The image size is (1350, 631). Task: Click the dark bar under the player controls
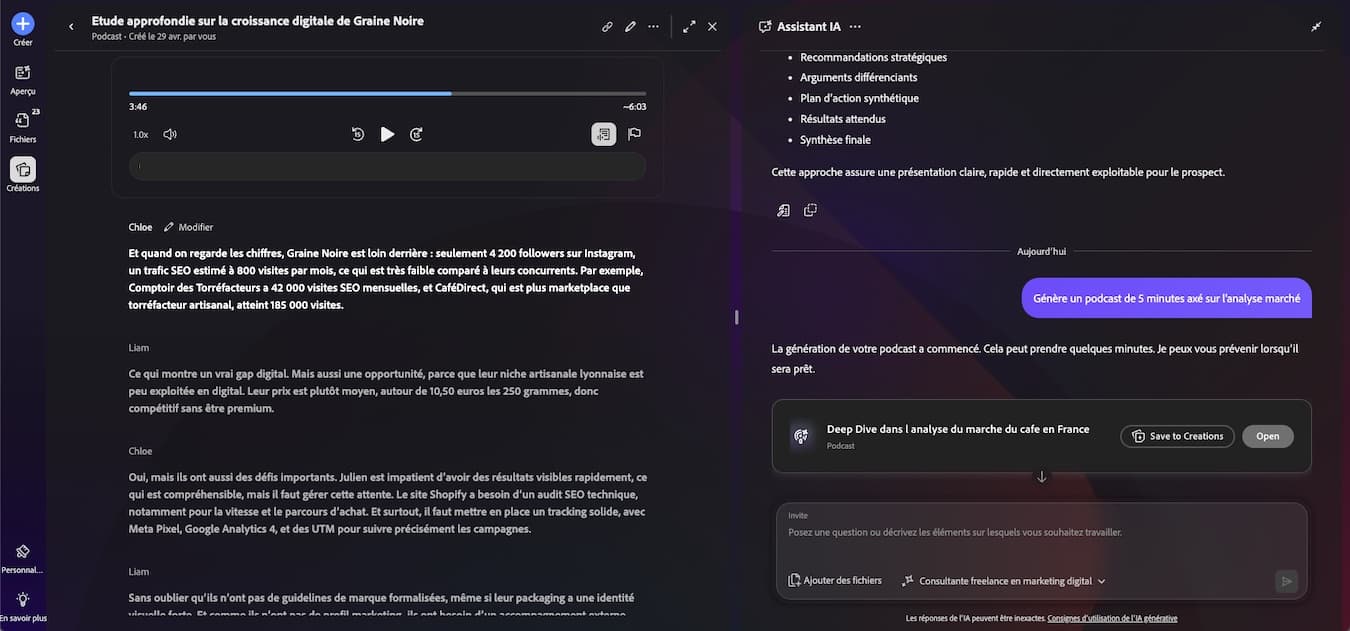387,166
